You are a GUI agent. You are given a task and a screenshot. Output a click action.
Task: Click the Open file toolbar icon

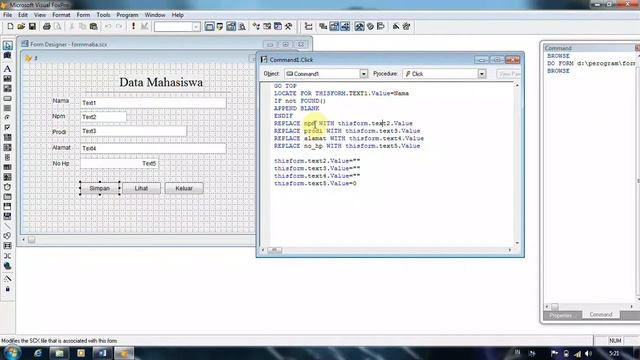point(21,27)
